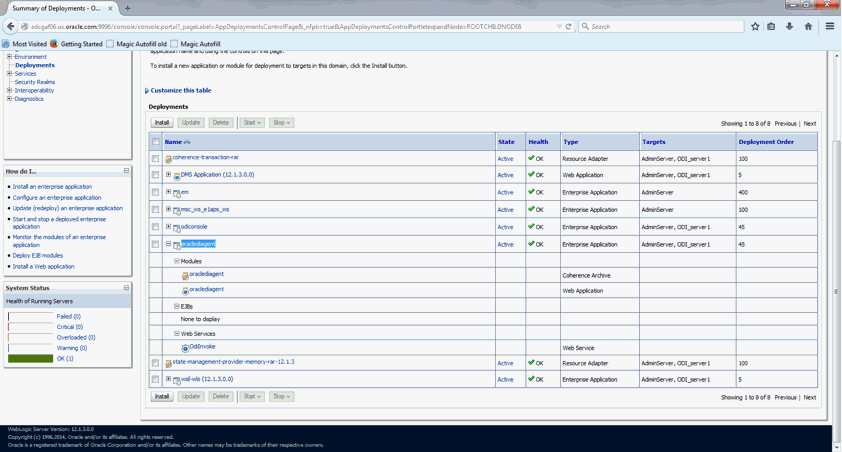Image resolution: width=842 pixels, height=452 pixels.
Task: Minimize the System Status panel
Action: [126, 288]
